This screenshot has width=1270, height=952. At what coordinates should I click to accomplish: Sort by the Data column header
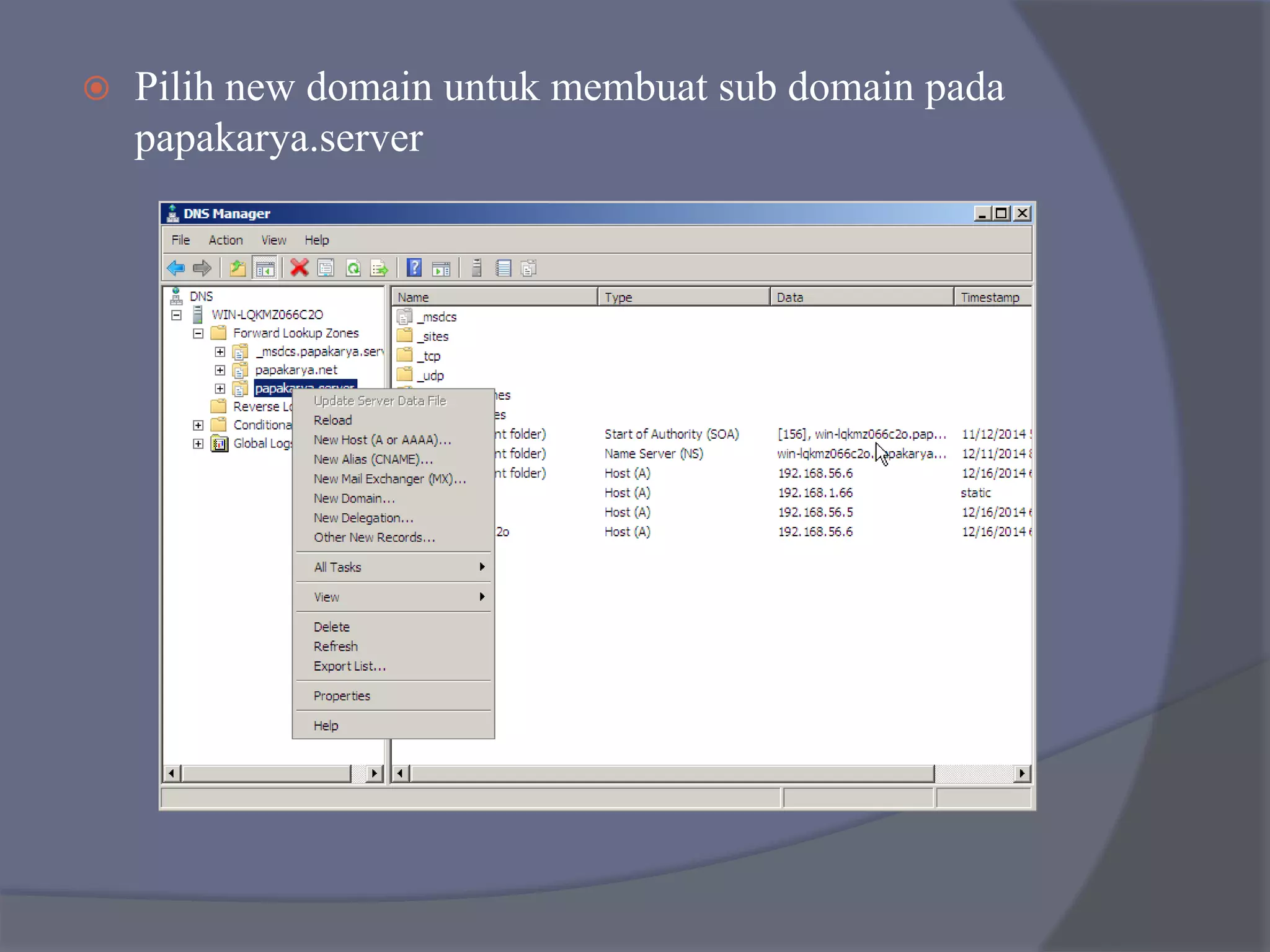point(862,297)
